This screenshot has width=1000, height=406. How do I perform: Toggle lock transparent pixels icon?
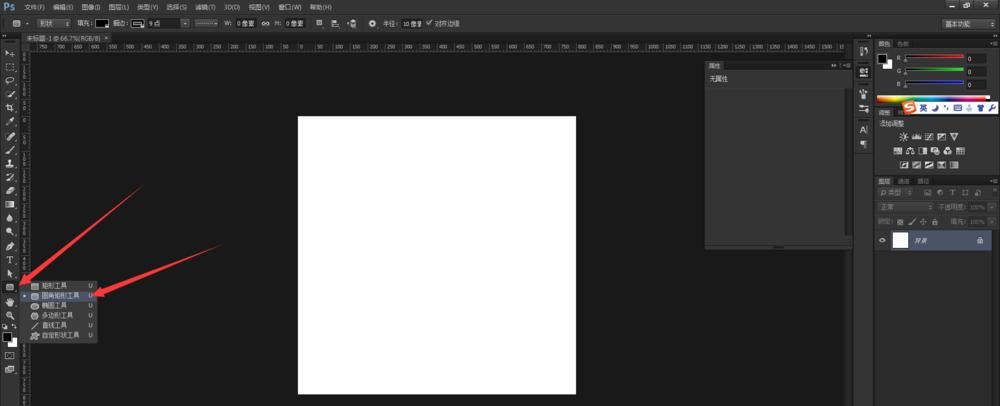coord(900,222)
